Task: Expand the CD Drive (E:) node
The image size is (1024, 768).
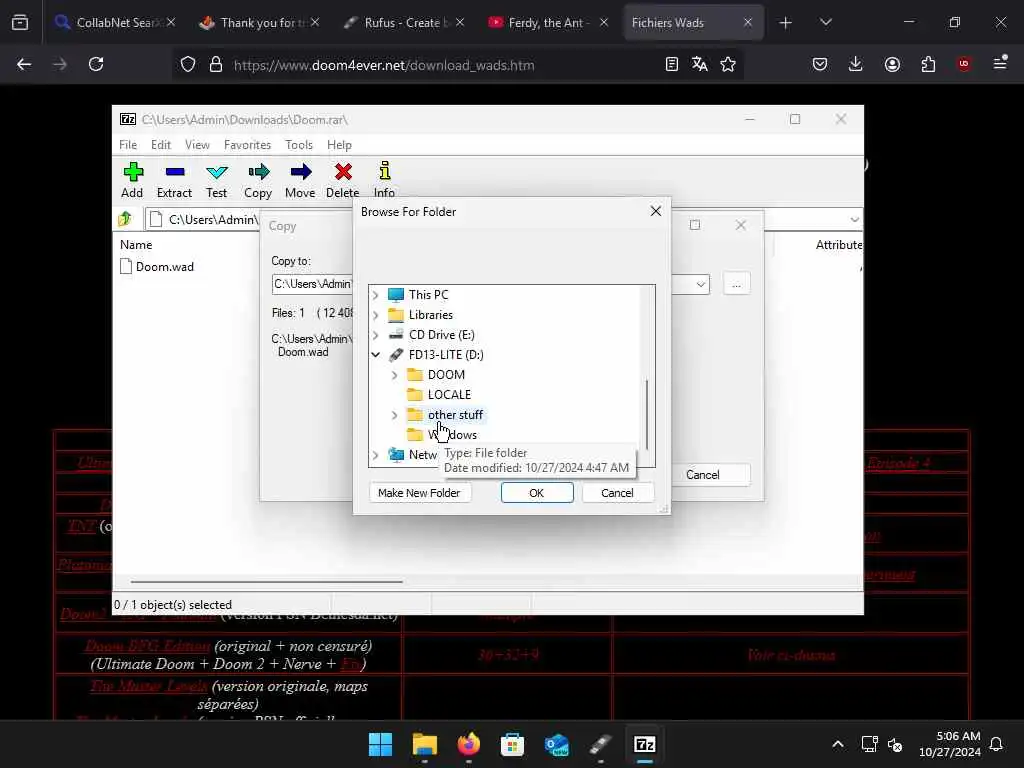Action: (376, 335)
